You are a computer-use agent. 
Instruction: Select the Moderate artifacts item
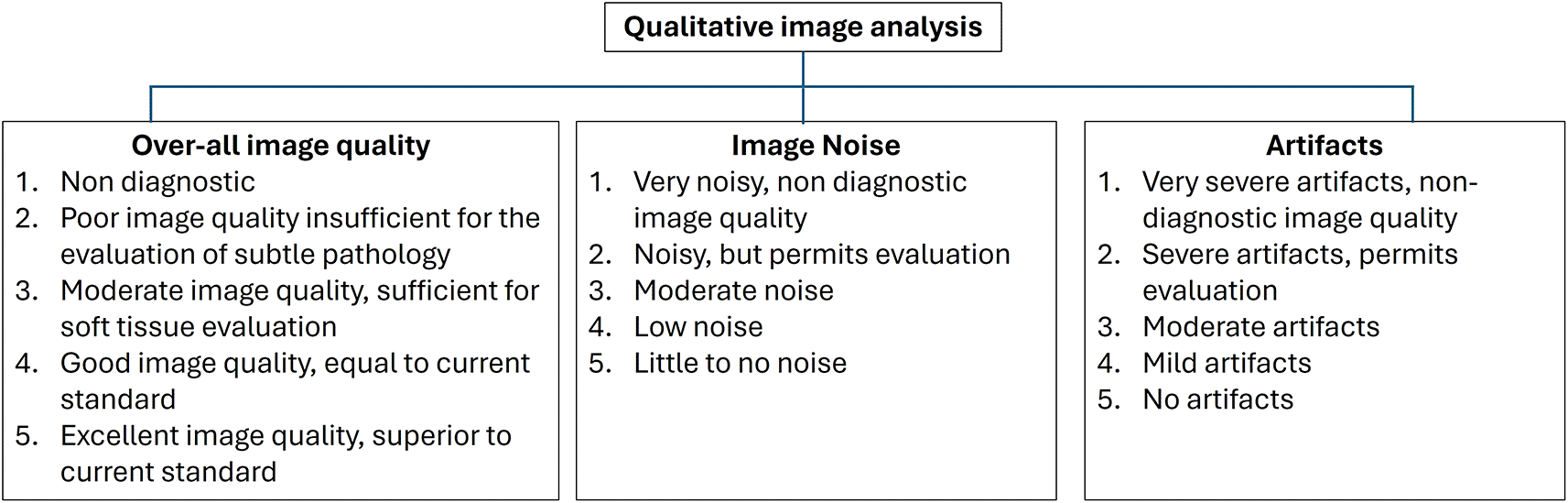click(x=1260, y=327)
